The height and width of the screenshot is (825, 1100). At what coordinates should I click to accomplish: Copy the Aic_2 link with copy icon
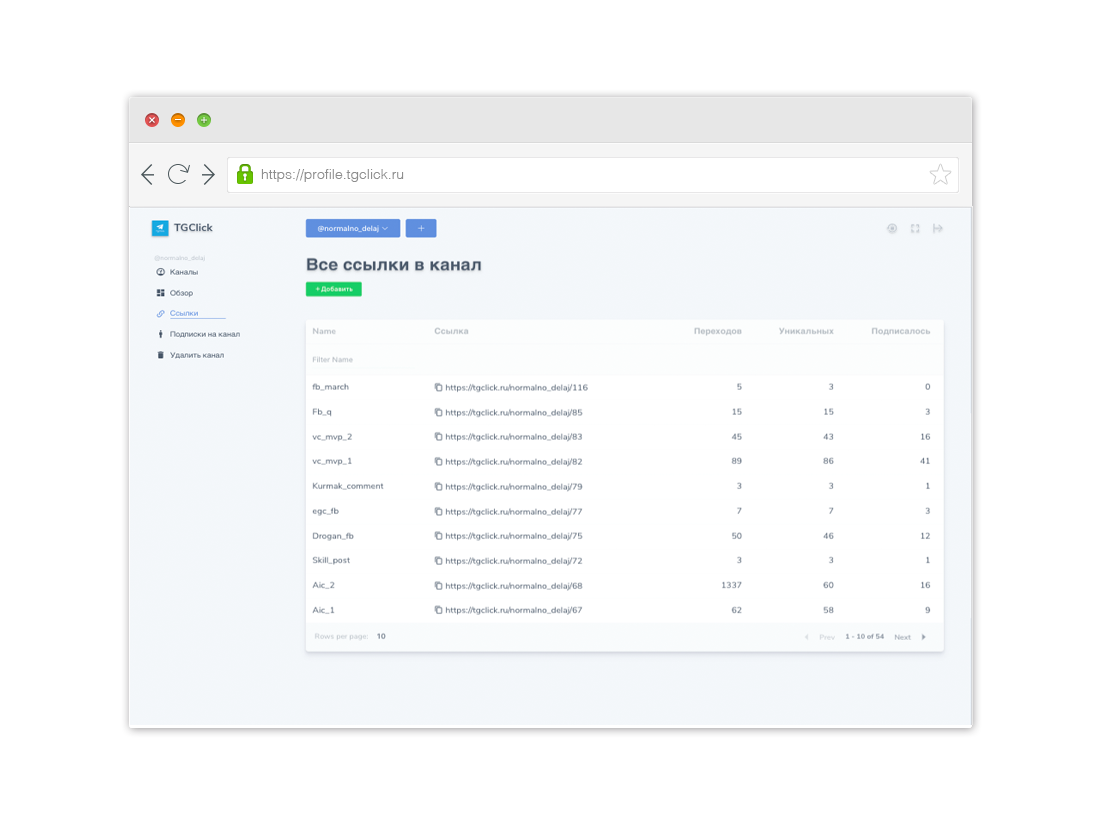[x=438, y=585]
